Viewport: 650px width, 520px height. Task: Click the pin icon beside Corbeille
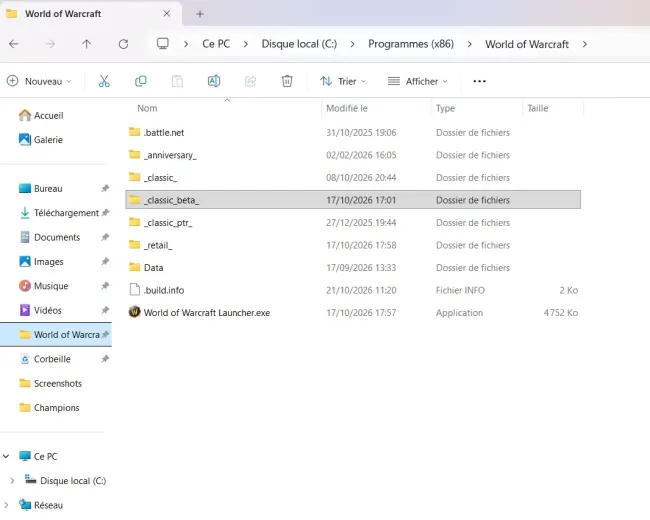tap(105, 359)
